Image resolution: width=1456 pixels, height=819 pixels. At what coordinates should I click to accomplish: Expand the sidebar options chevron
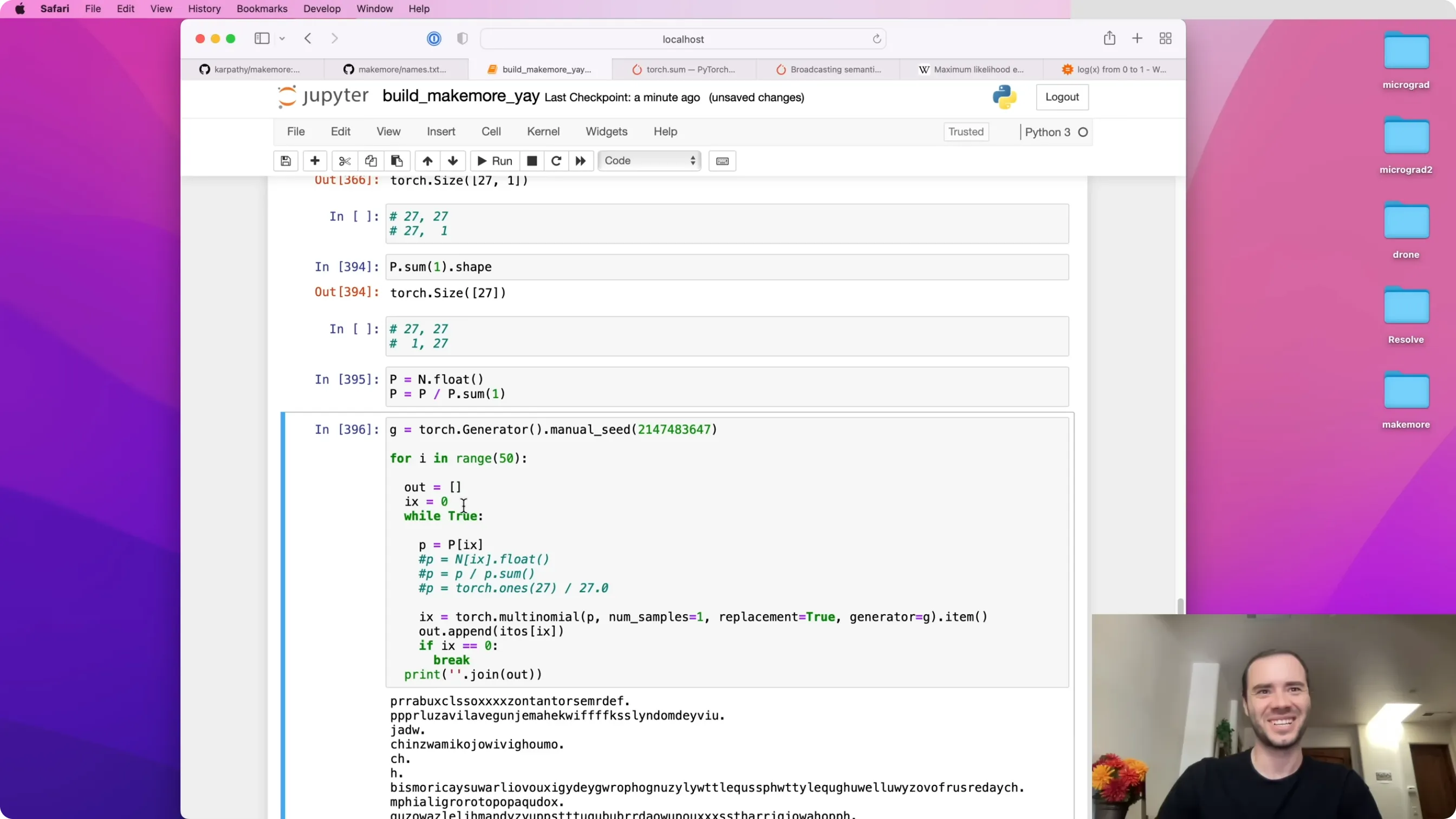tap(282, 38)
